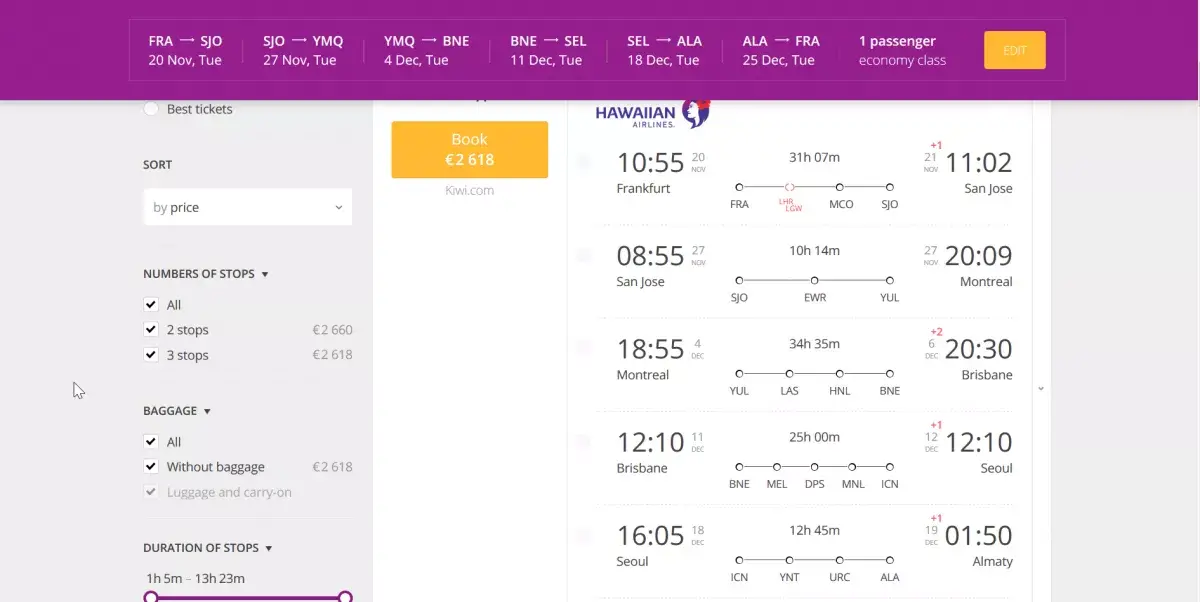Click the URC stop dot on the Seoul flight
Image resolution: width=1200 pixels, height=602 pixels.
click(x=840, y=560)
